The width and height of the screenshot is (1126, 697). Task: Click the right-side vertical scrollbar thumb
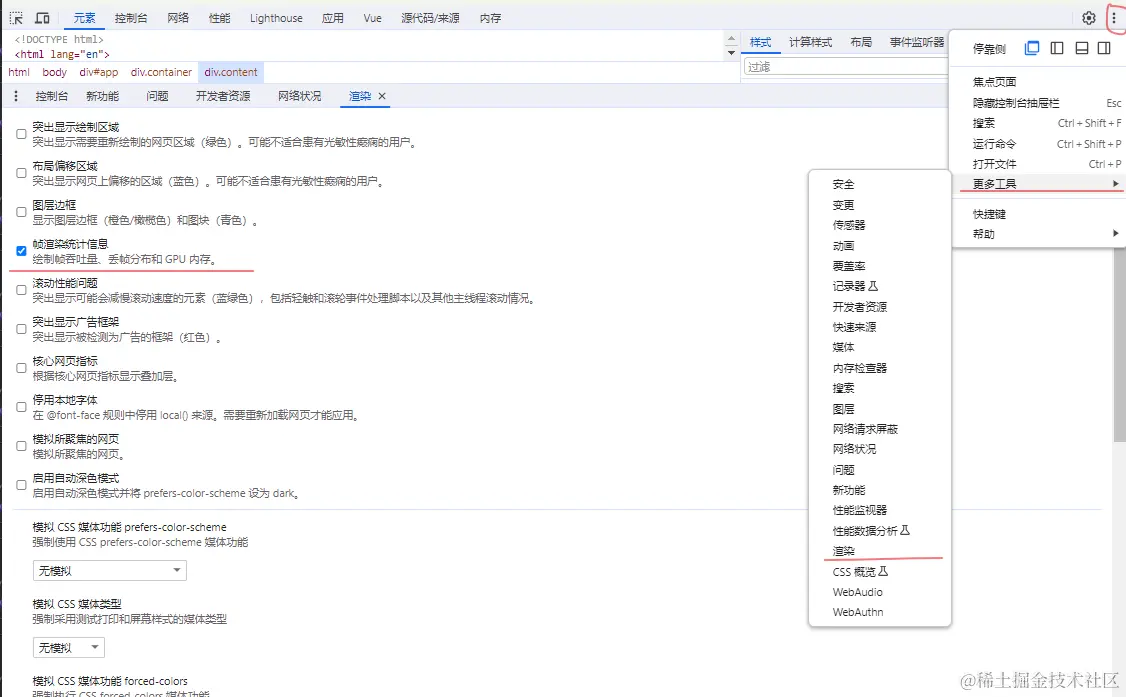(1120, 345)
